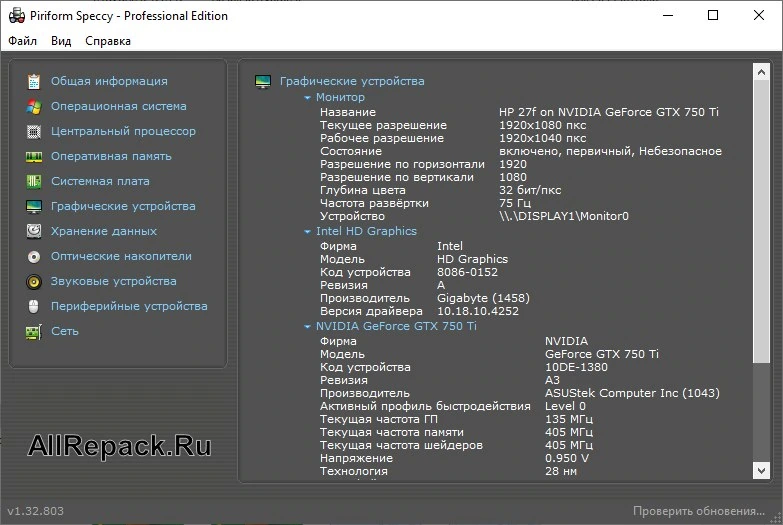Click the driver version 10.18.10.4252
Screen dimensions: 783x525
(478, 311)
